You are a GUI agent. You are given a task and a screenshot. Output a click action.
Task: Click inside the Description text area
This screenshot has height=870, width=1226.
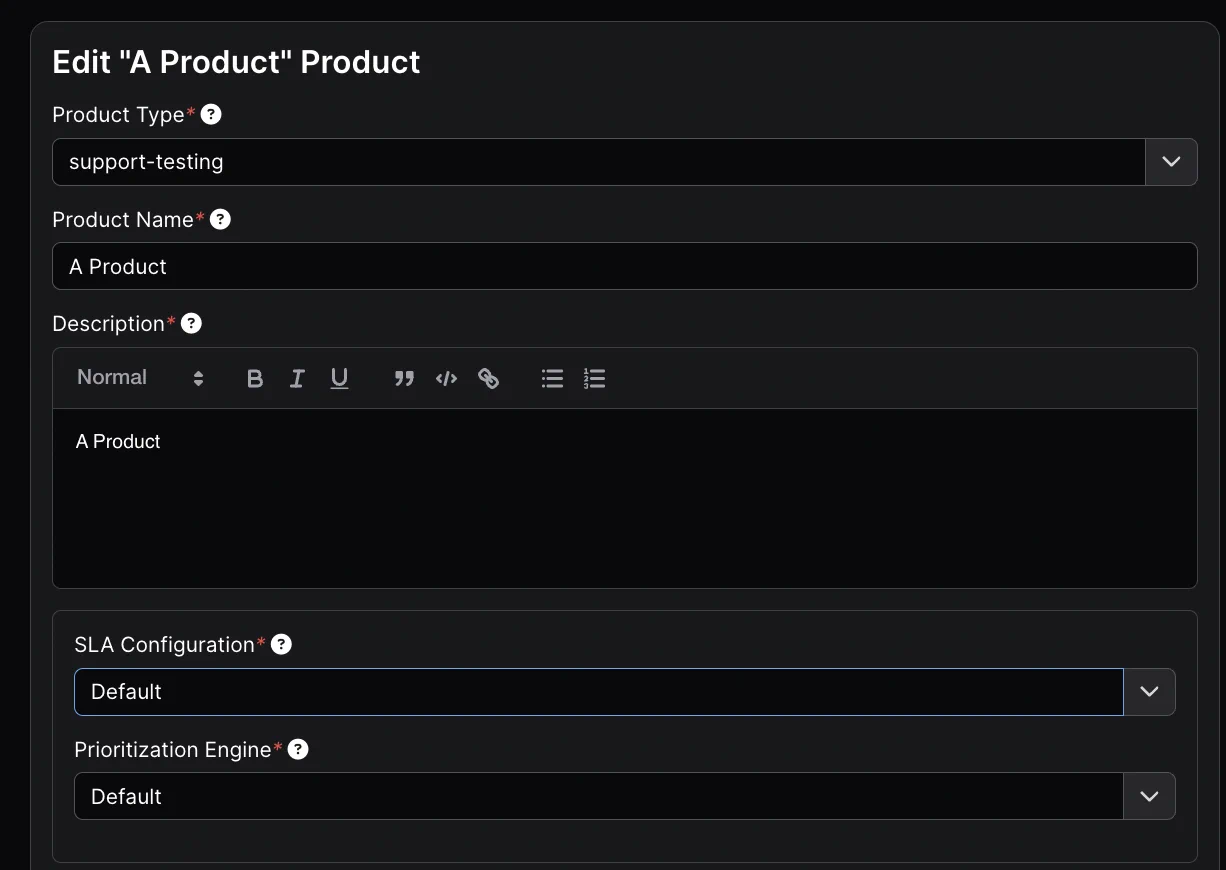624,498
